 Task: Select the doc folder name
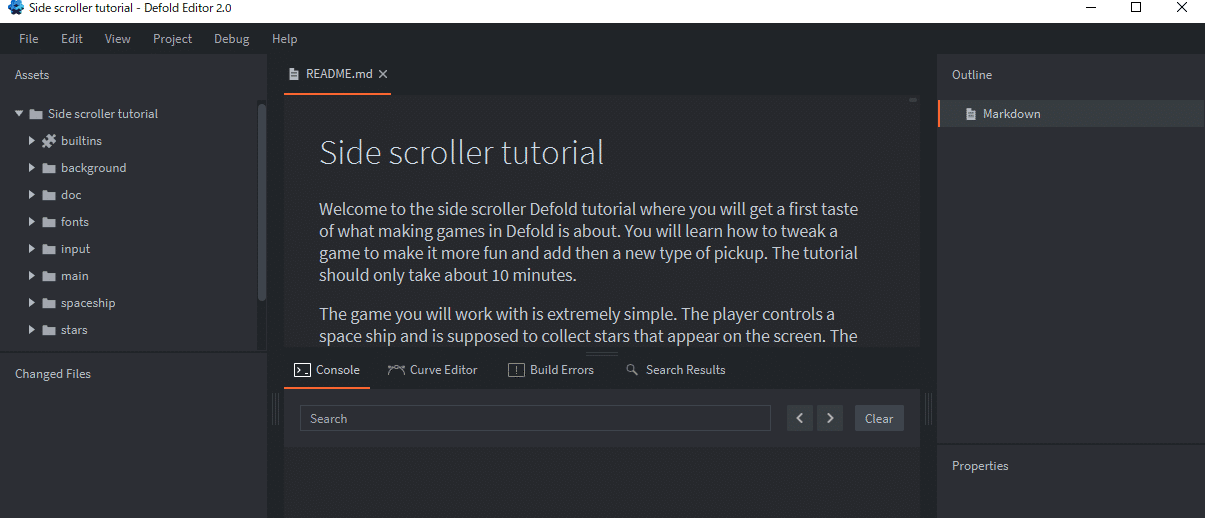point(71,195)
